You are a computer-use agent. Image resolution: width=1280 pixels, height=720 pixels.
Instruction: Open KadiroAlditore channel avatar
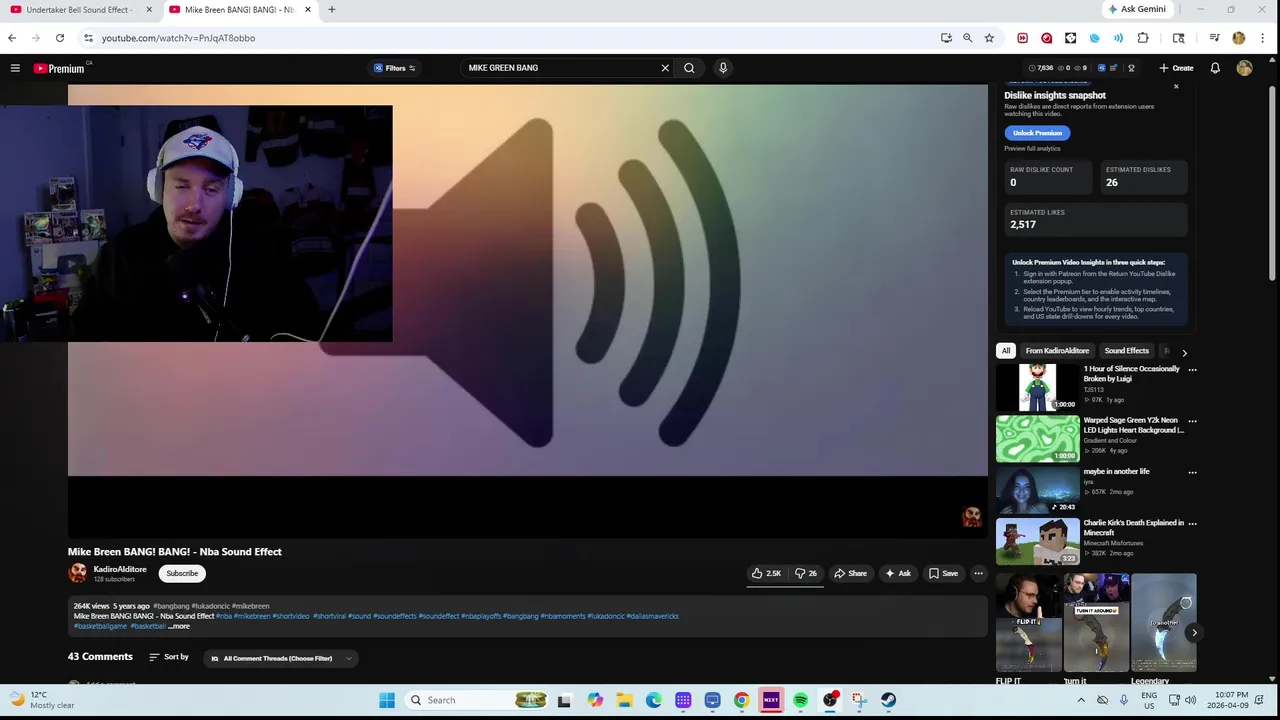(x=77, y=573)
